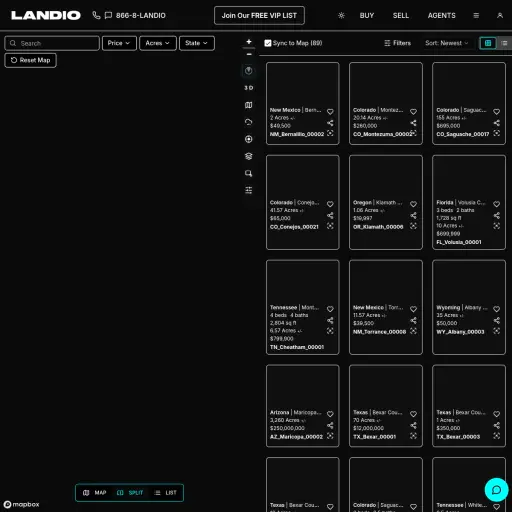Viewport: 512px width, 512px height.
Task: Open the Florida Volusia listing card
Action: click(469, 202)
